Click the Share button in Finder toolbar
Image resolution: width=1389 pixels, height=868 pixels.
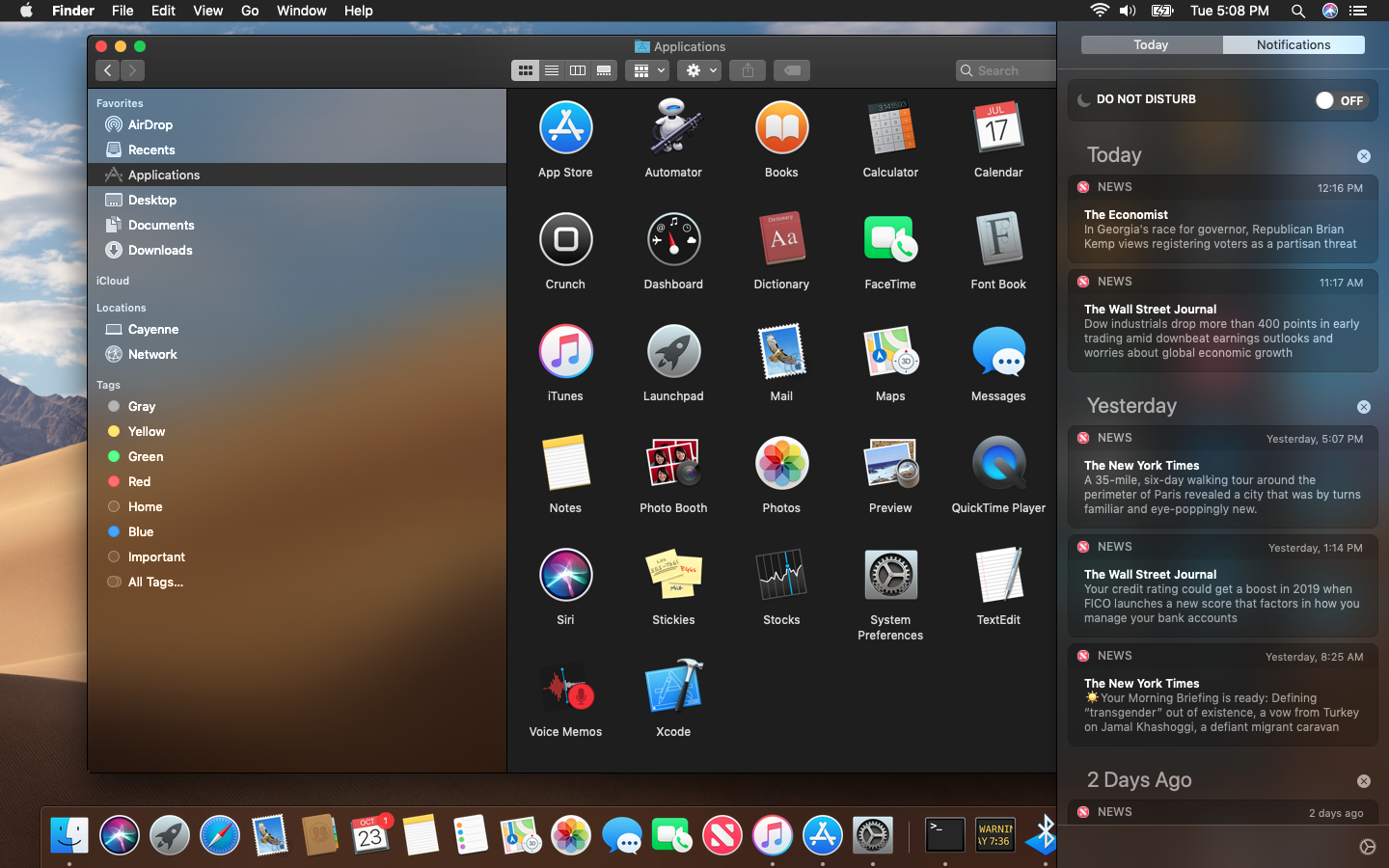(x=748, y=70)
